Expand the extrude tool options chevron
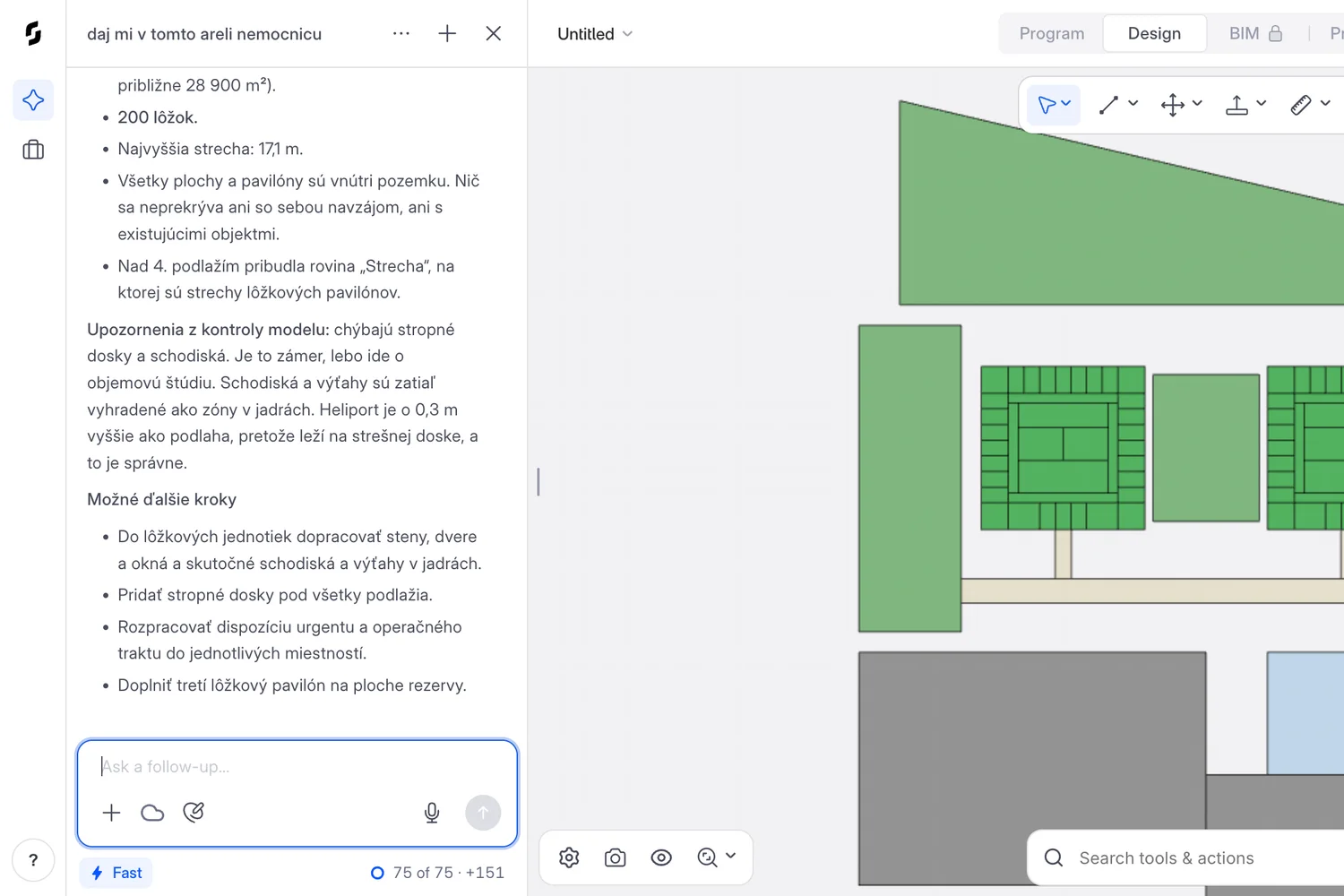1344x896 pixels. click(x=1262, y=104)
